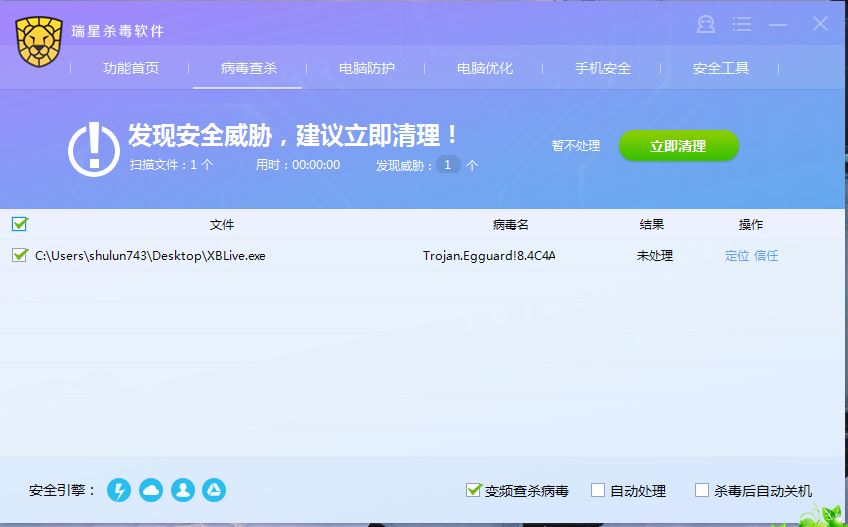Click the lightning bolt security engine icon
The image size is (848, 527).
pos(119,490)
